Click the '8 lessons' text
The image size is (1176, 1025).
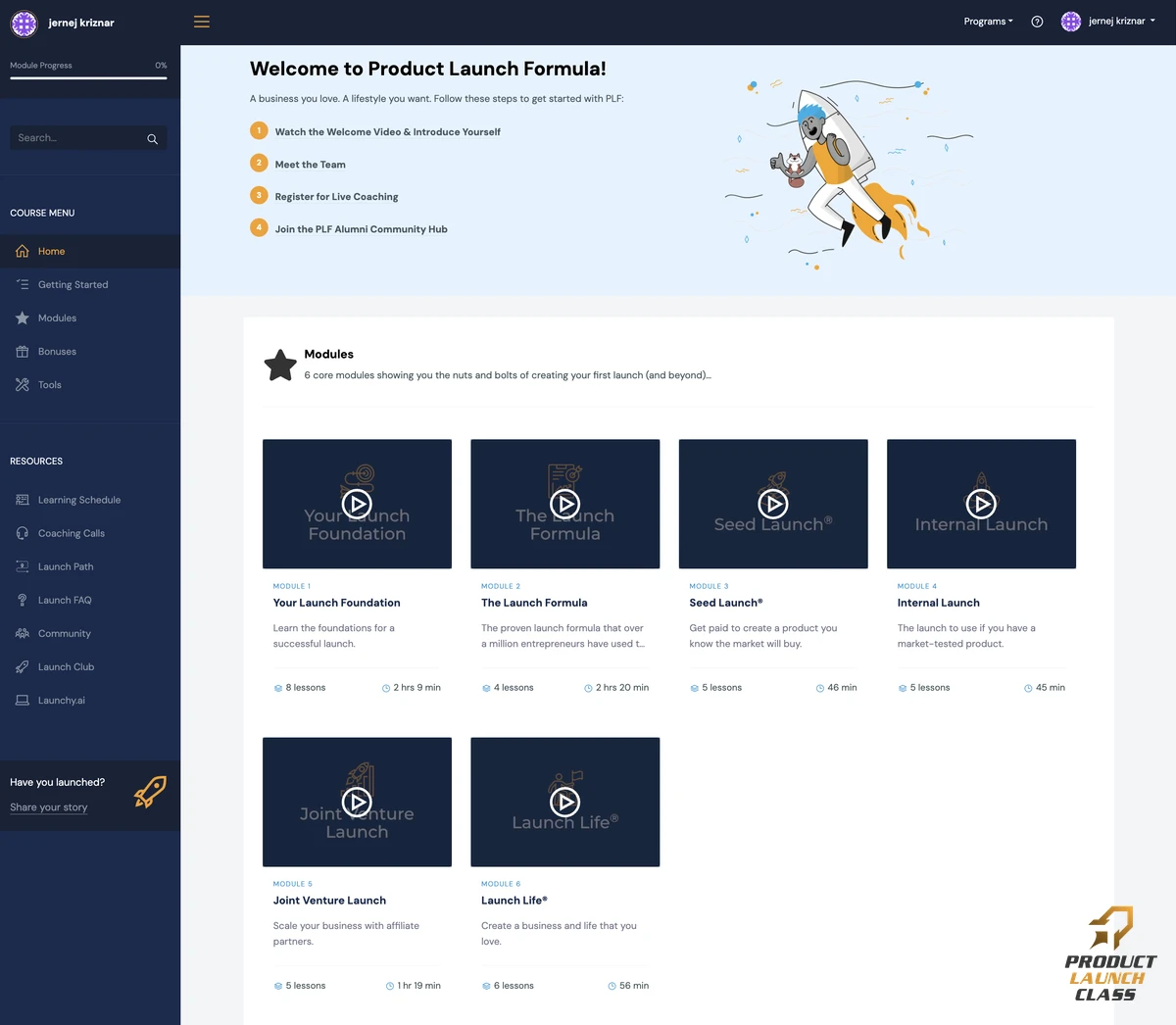tap(305, 688)
